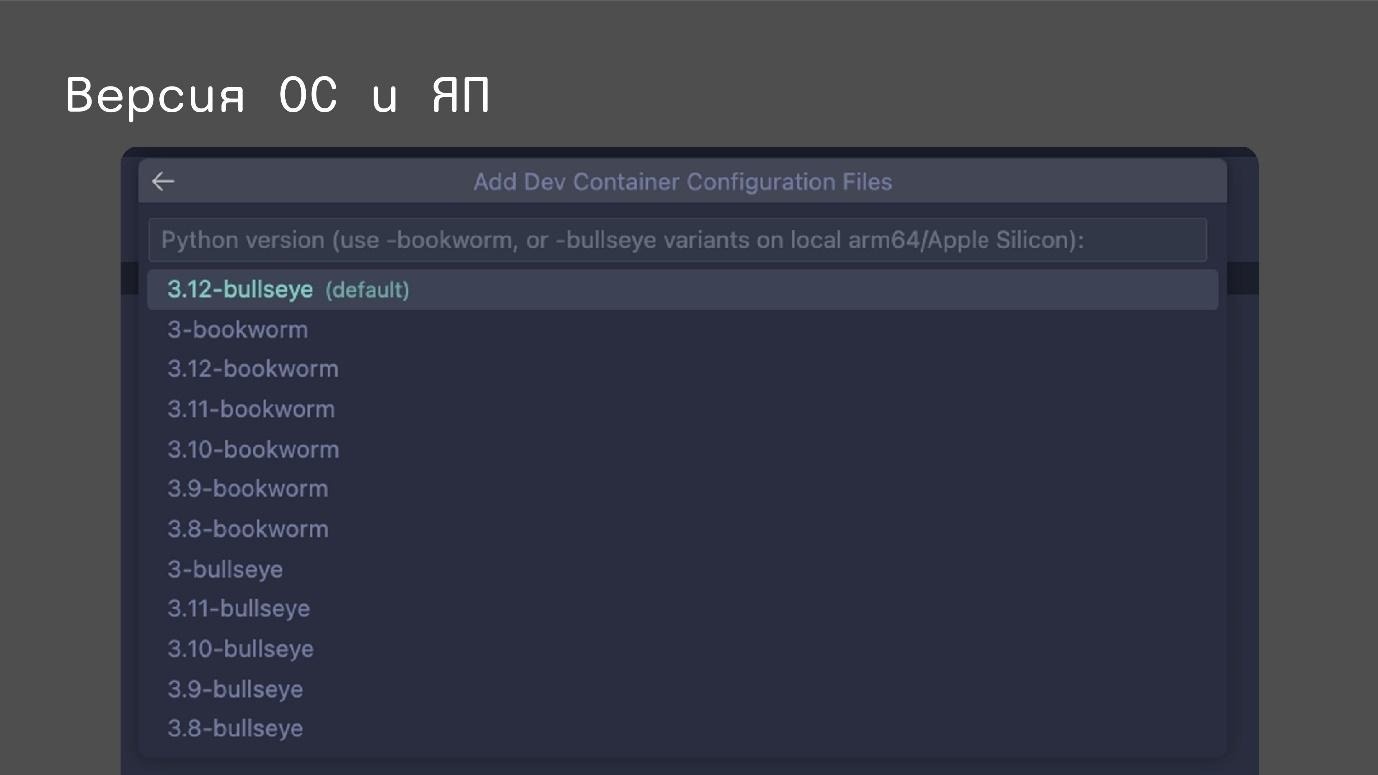Select 3.11-bullseye from the list
The height and width of the screenshot is (775, 1378).
click(x=238, y=608)
